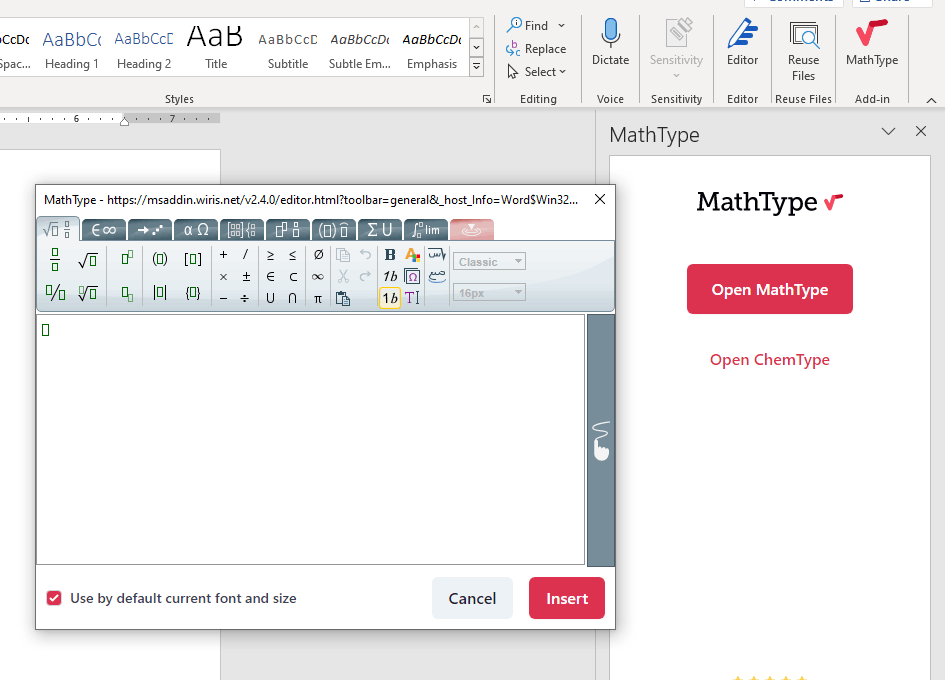
Task: Insert curly braces template
Action: coord(193,293)
